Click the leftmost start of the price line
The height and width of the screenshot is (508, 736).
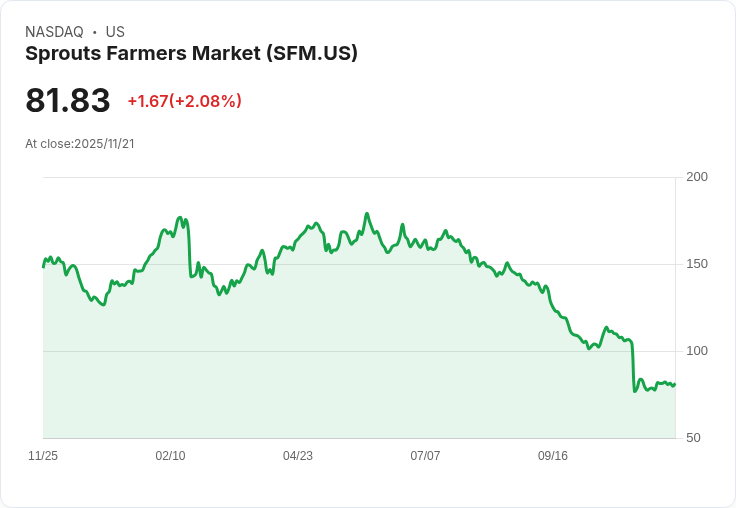pos(43,266)
